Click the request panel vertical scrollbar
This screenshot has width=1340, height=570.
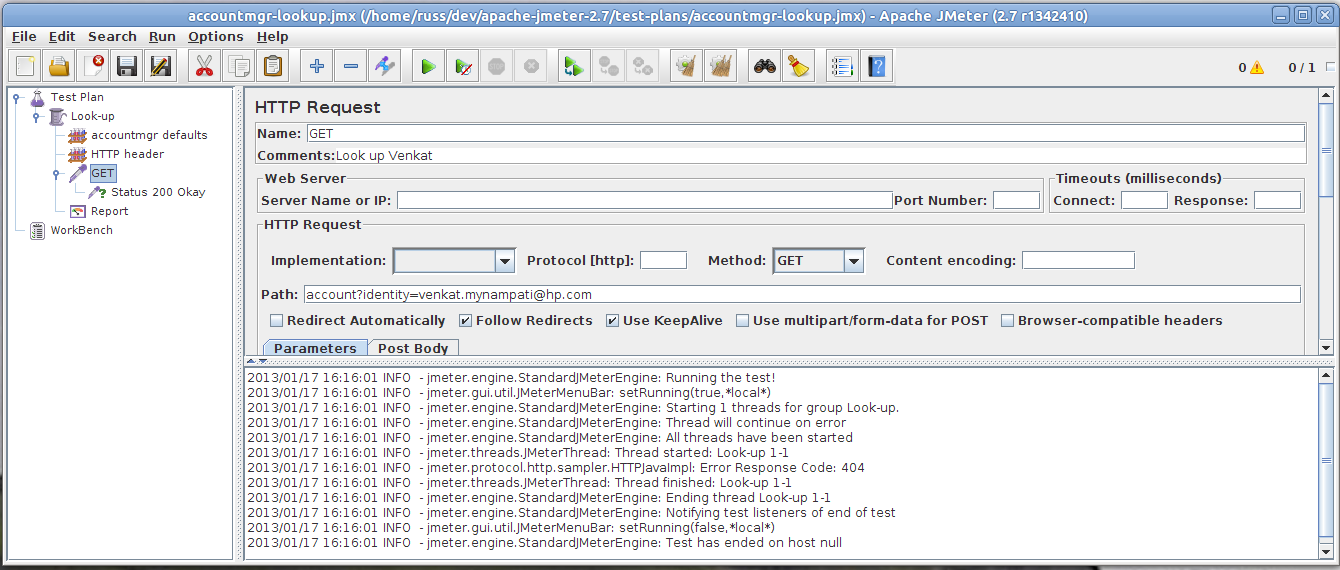1326,220
